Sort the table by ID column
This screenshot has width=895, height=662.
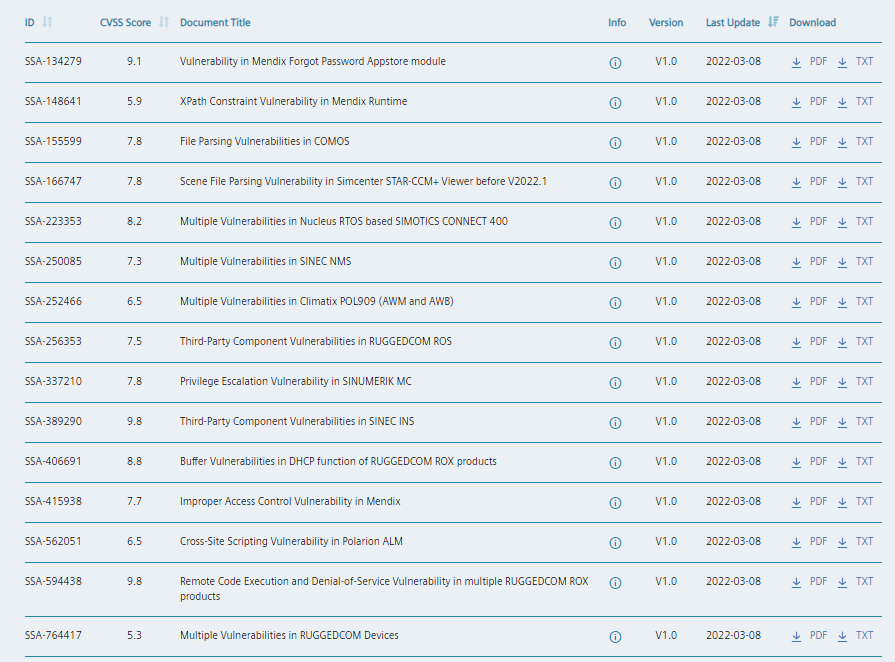tap(47, 22)
